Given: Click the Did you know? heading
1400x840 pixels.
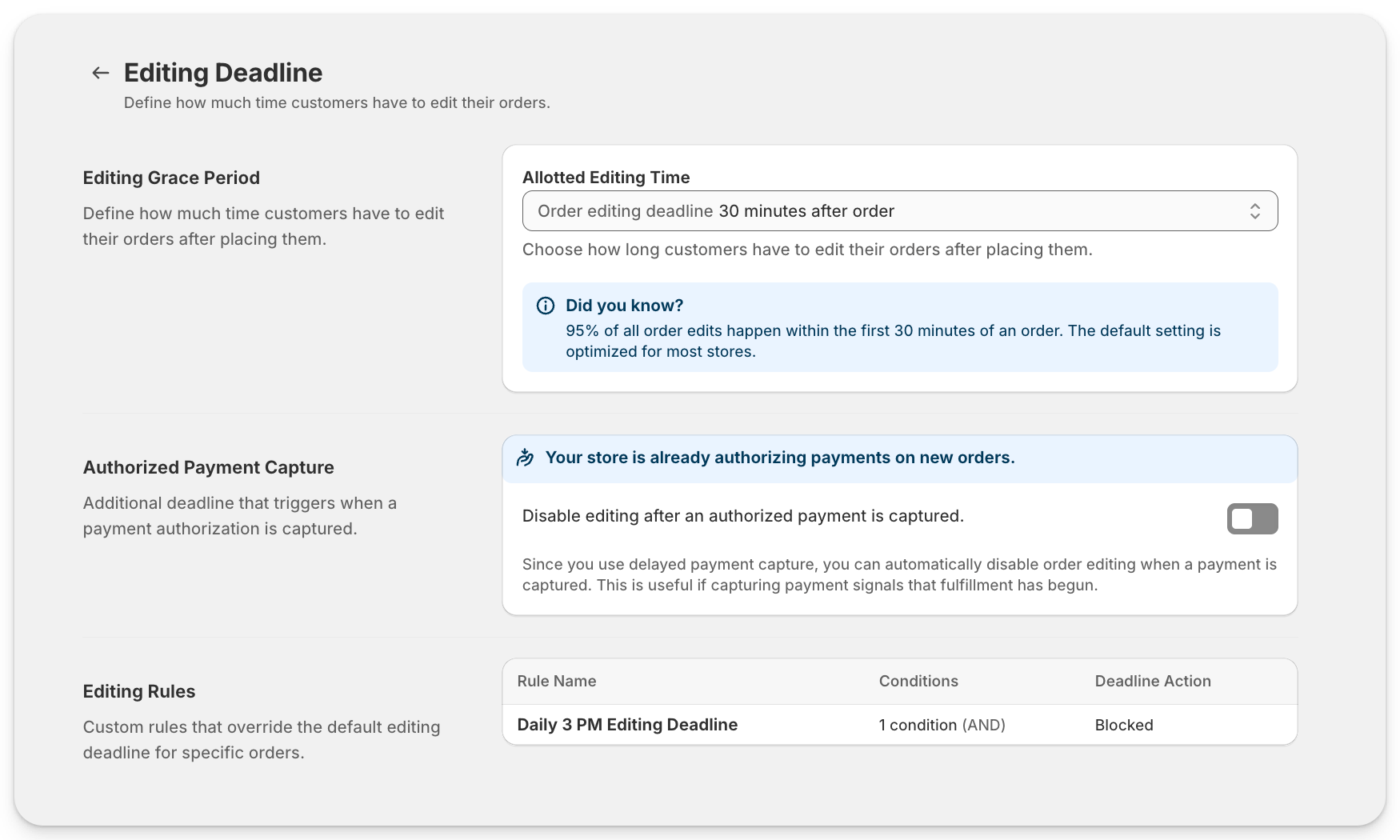Looking at the screenshot, I should pos(624,306).
